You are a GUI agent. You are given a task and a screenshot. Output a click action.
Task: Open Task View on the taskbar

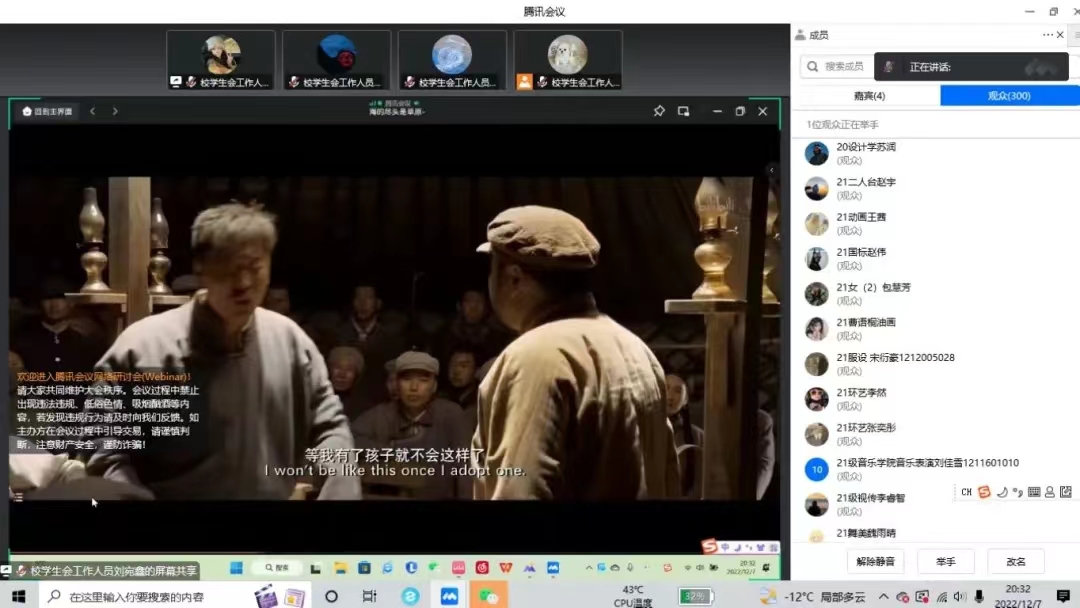370,596
